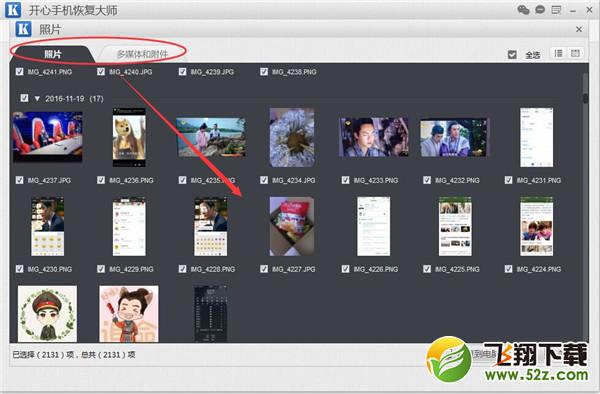600x394 pixels.
Task: Toggle the 全选 select-all checkbox
Action: pyautogui.click(x=512, y=55)
